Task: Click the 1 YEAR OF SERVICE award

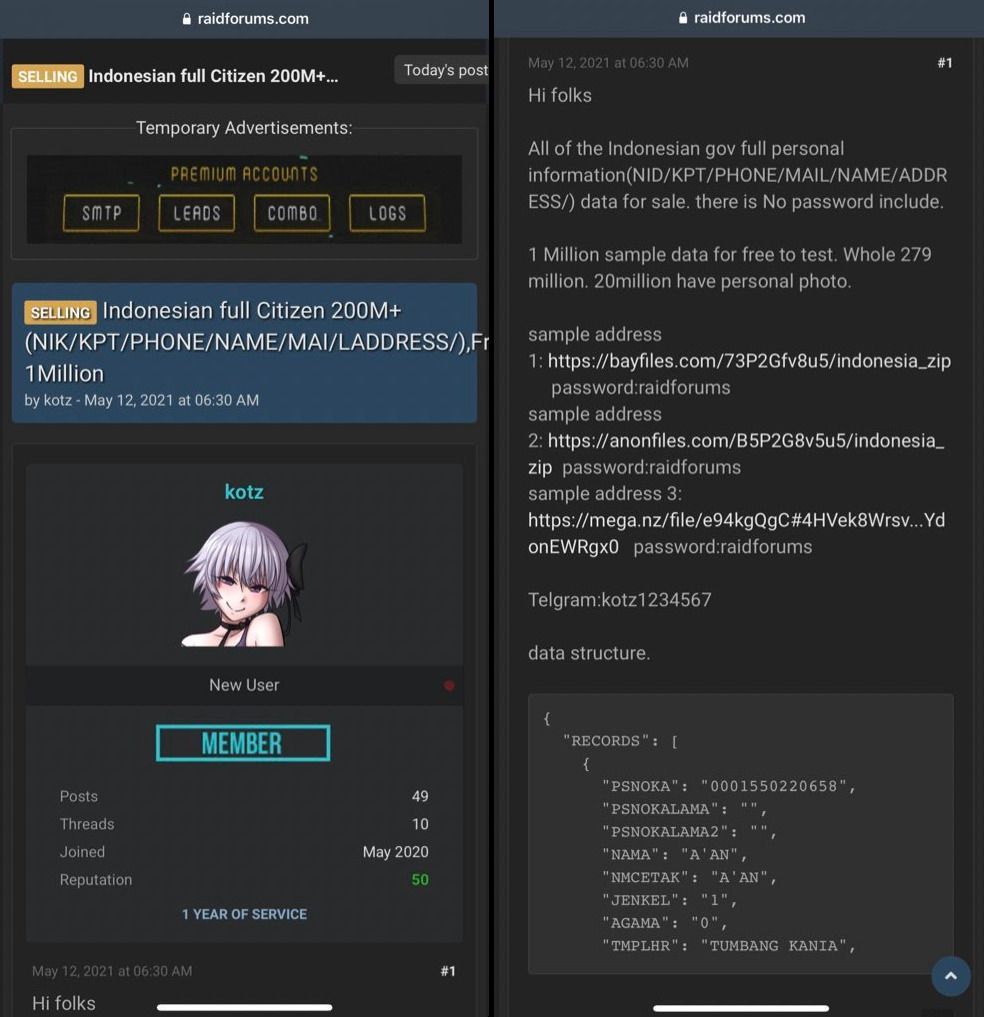Action: click(x=245, y=914)
